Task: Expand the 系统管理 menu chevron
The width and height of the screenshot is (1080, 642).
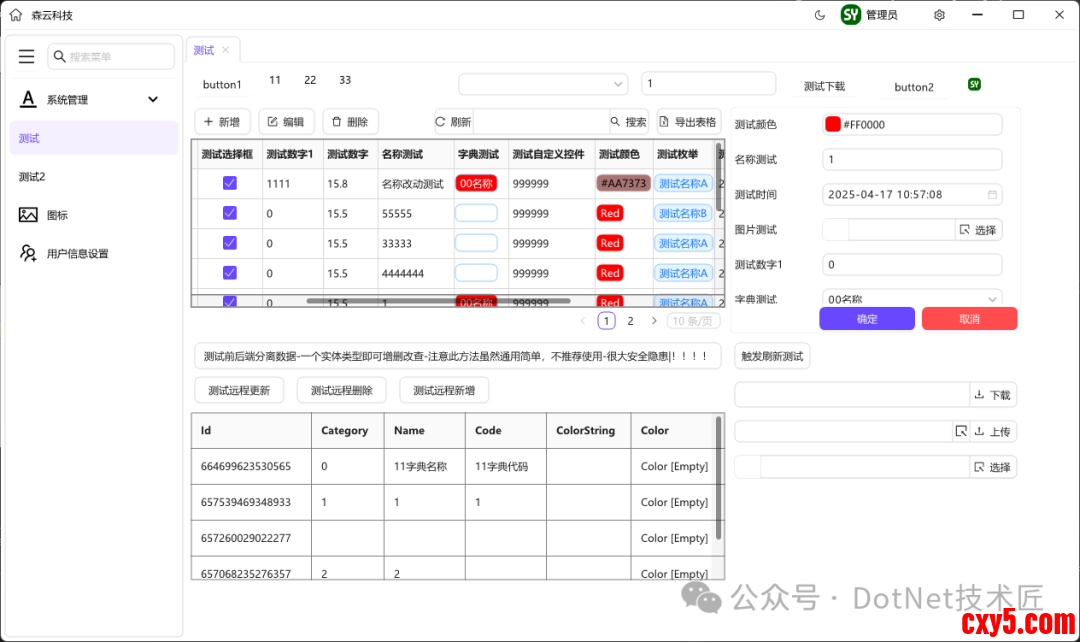Action: 153,99
